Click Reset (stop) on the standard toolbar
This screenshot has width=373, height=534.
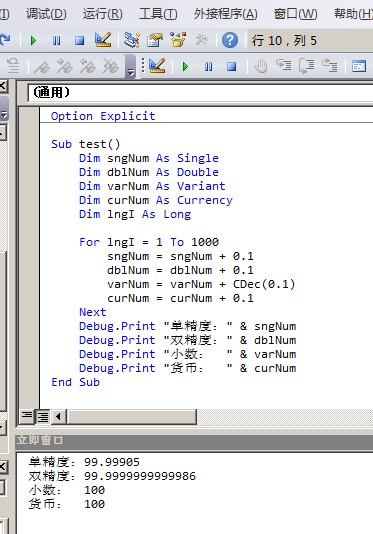click(x=79, y=41)
